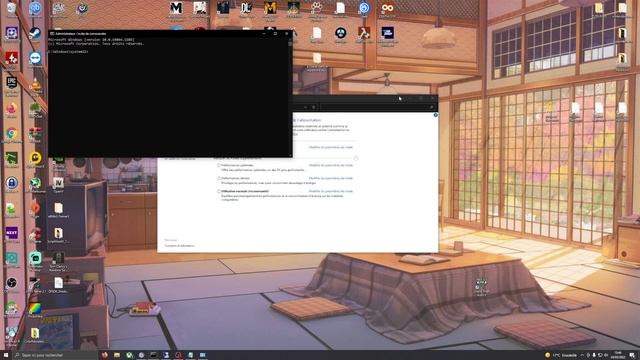Viewport: 640px width, 360px height.
Task: Open the taskbar clock and date
Action: click(618, 355)
